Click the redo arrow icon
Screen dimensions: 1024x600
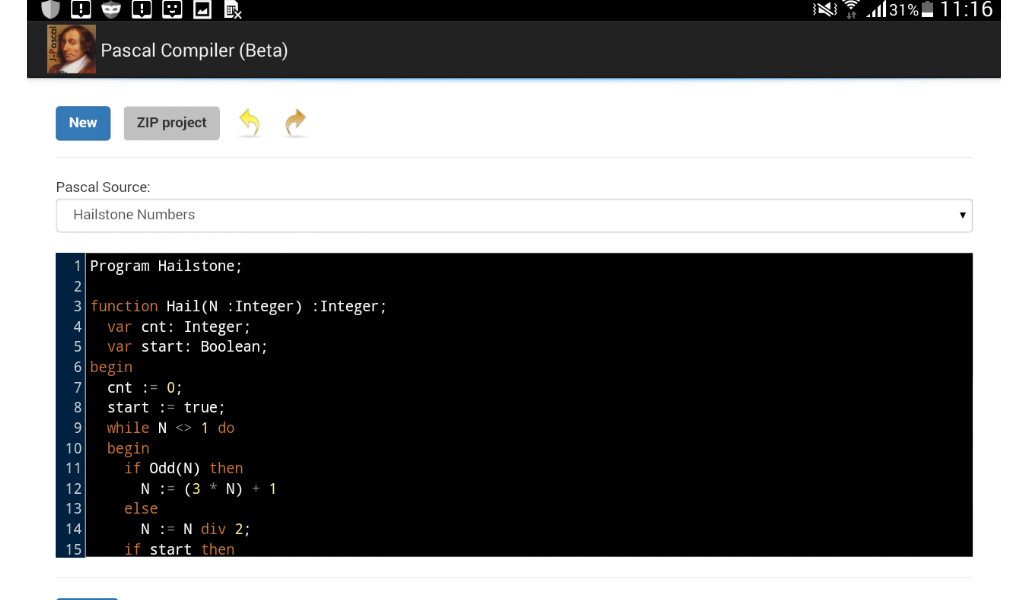tap(295, 122)
